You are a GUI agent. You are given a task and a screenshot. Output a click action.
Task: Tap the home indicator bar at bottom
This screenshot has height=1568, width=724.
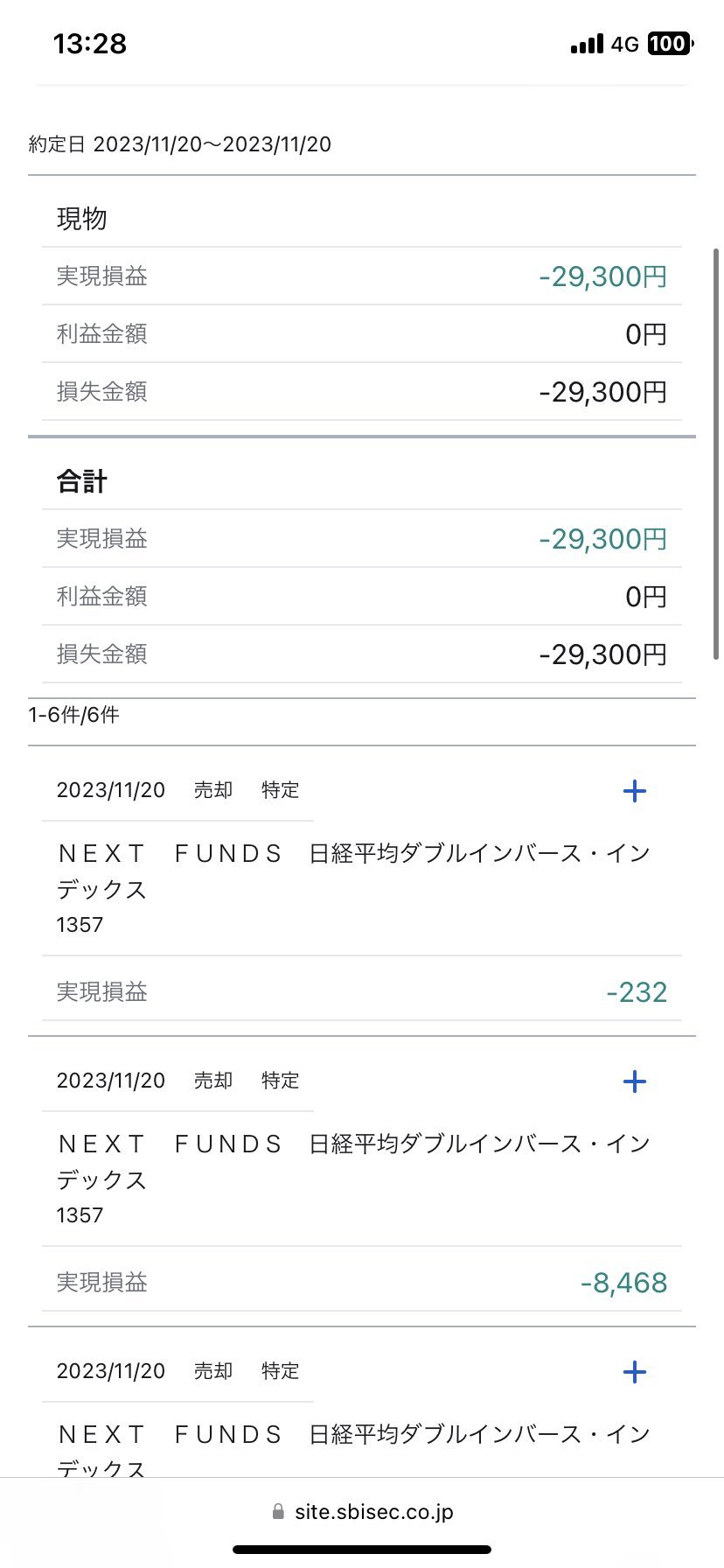click(x=362, y=1550)
